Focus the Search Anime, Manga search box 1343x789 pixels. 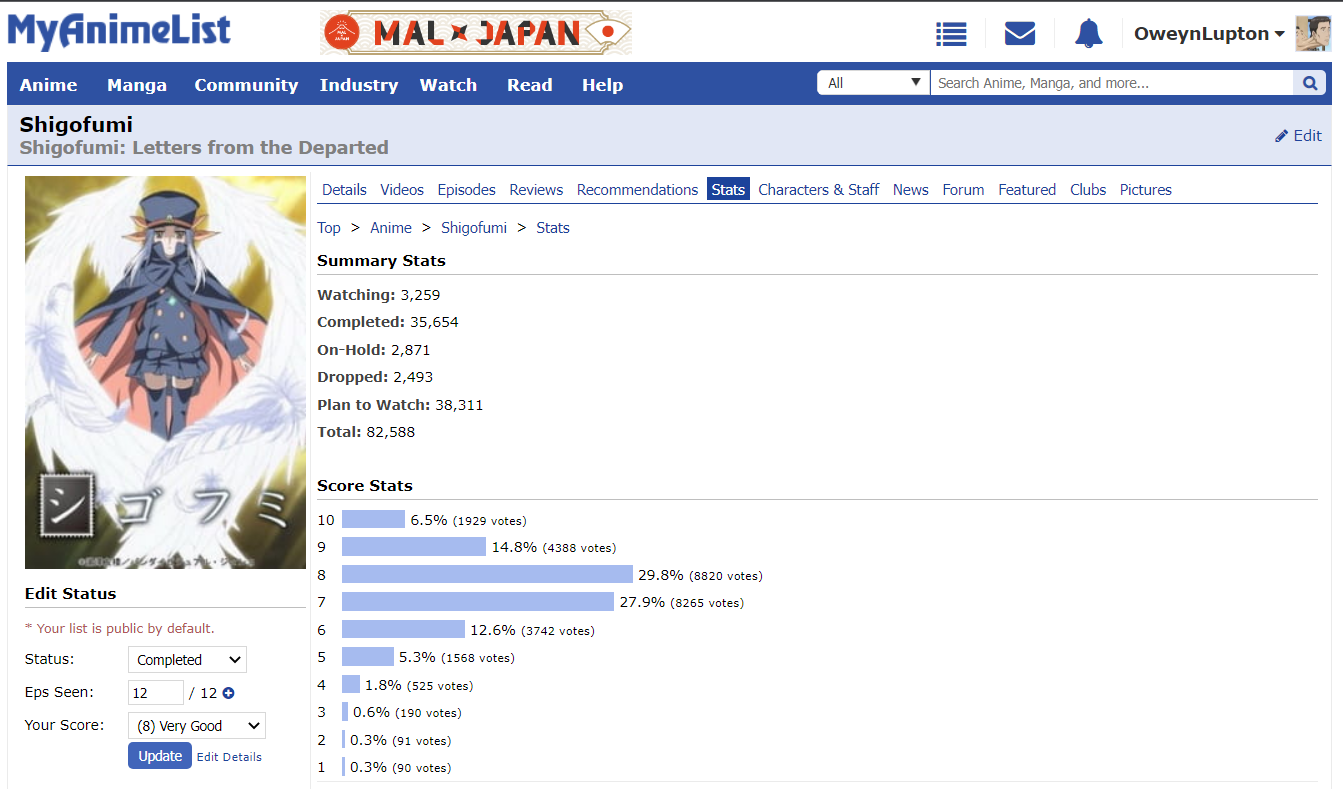1112,83
